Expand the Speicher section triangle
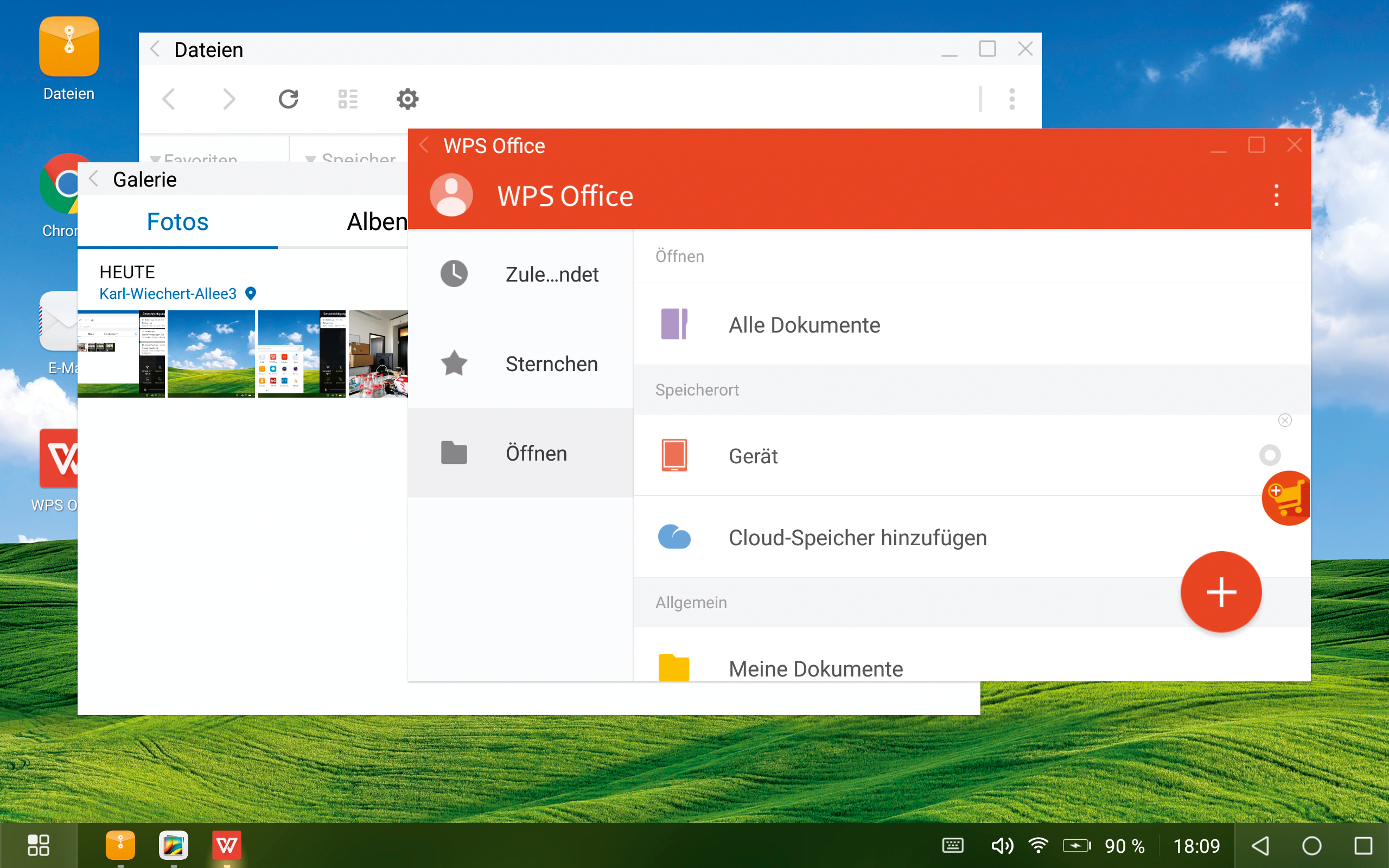This screenshot has width=1389, height=868. [x=310, y=158]
